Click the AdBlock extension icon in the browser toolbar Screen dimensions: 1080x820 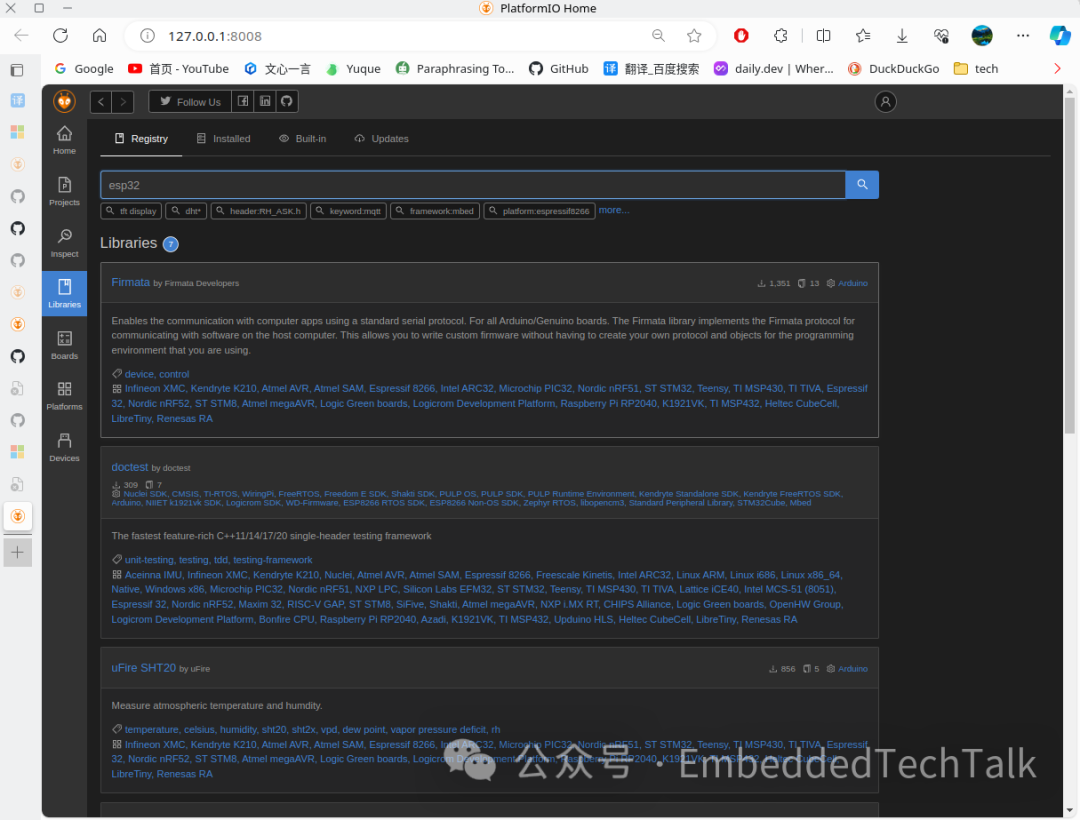pos(741,35)
